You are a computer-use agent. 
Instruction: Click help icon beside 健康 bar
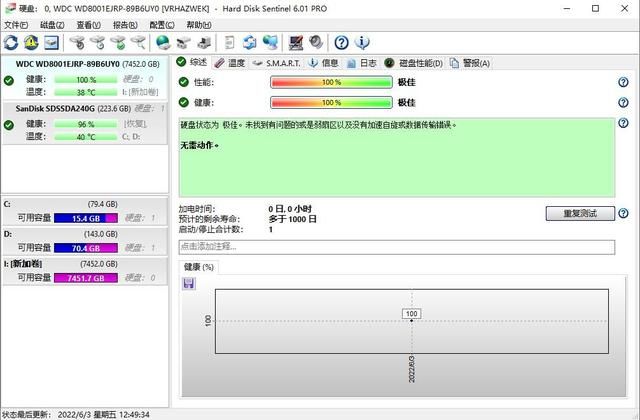[623, 102]
